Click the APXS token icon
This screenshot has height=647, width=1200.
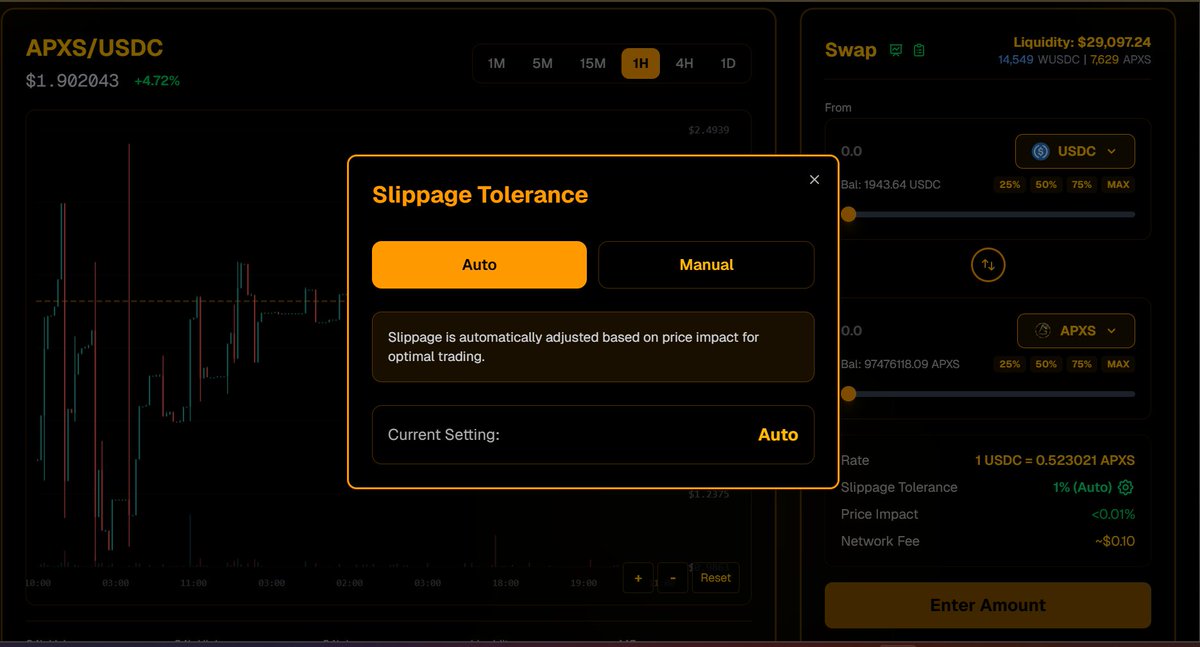point(1042,330)
